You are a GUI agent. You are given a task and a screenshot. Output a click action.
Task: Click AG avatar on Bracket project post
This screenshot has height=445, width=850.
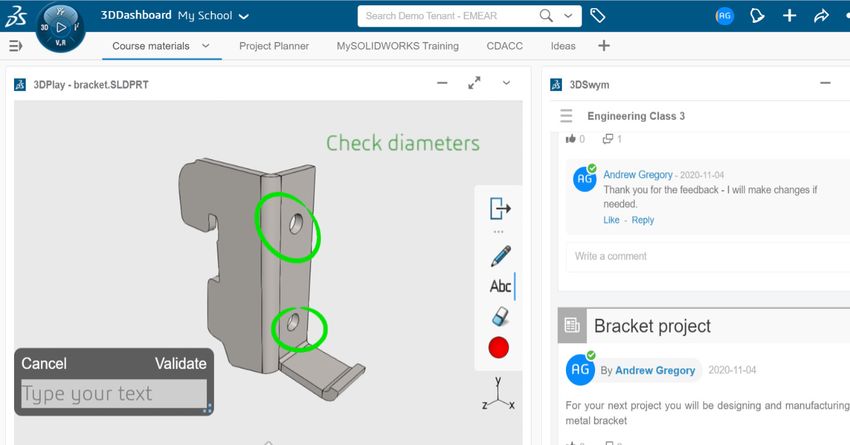(580, 369)
